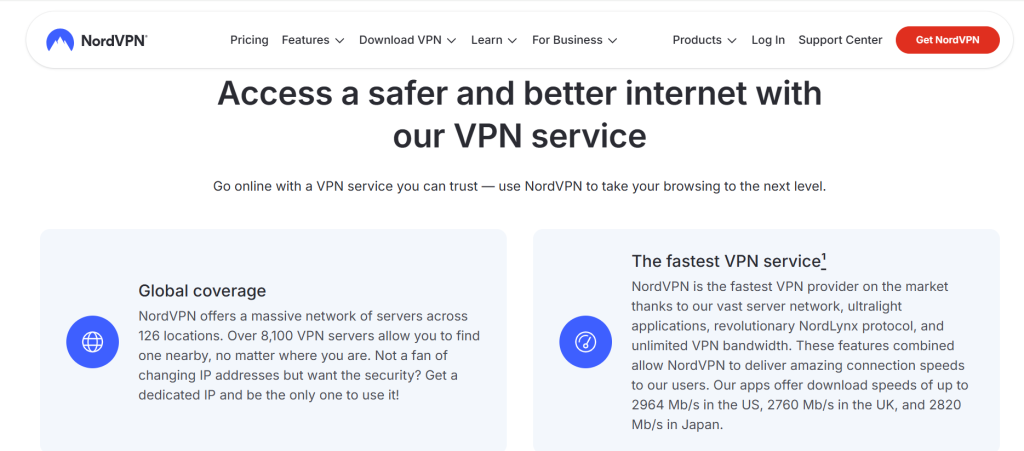Click the Global coverage heading
The image size is (1024, 451).
click(202, 290)
